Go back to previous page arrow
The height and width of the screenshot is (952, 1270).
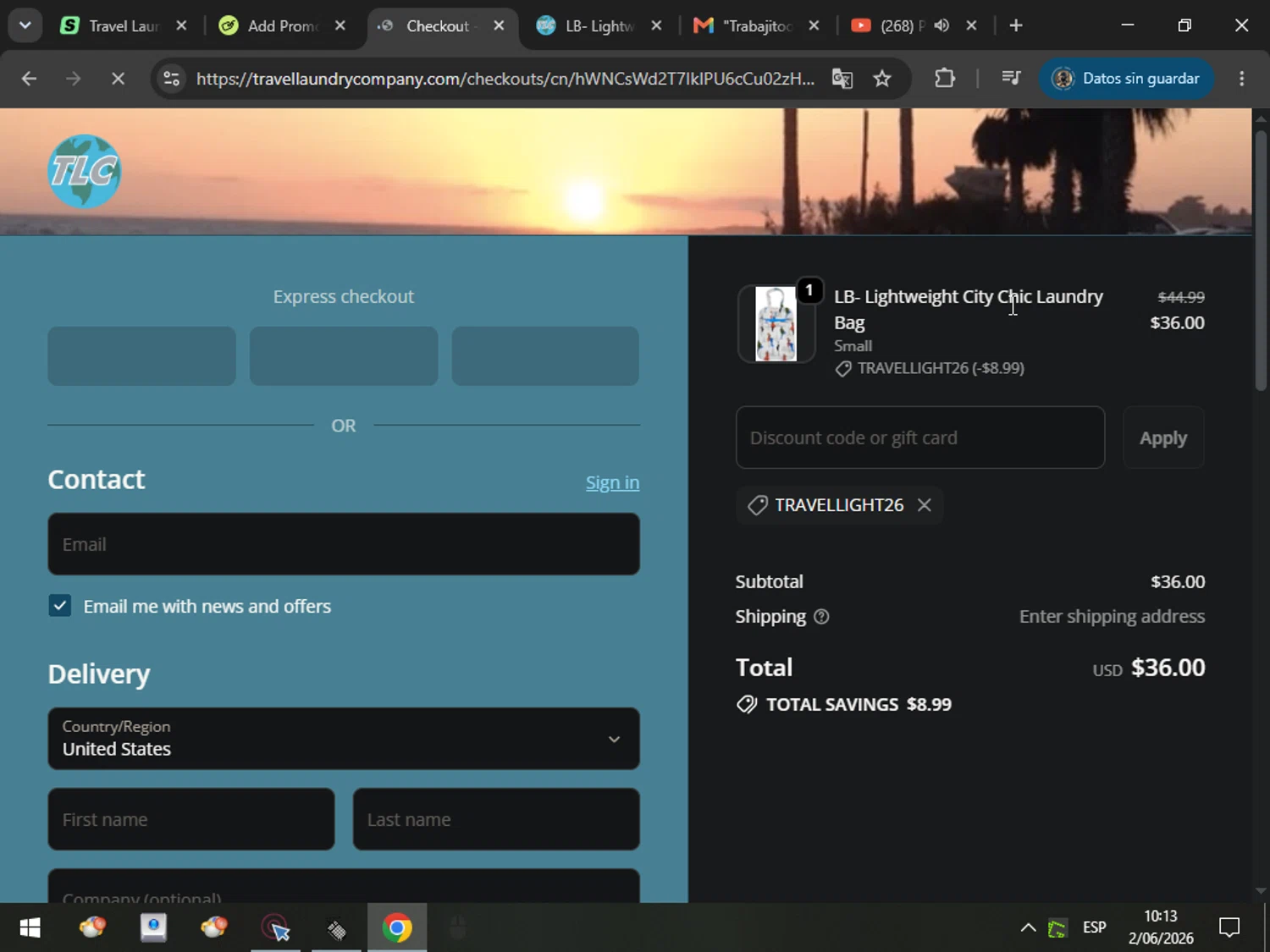(x=29, y=79)
